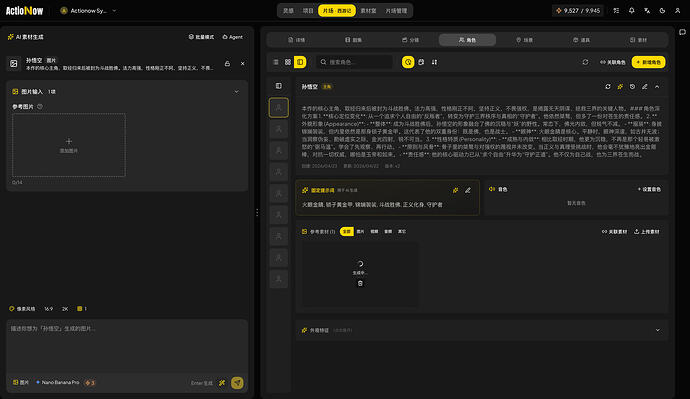Delete the generating material item
This screenshot has height=399, width=690.
[x=360, y=283]
